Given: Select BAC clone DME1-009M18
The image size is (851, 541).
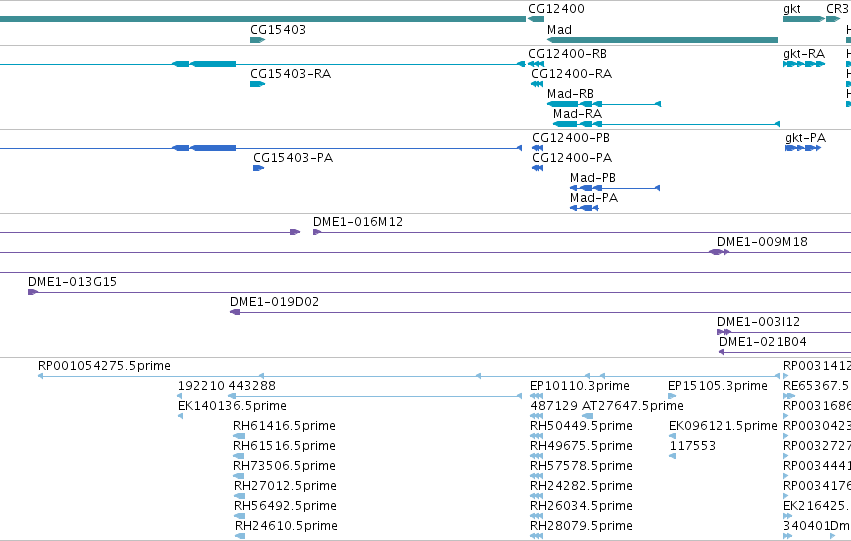Looking at the screenshot, I should (x=762, y=242).
